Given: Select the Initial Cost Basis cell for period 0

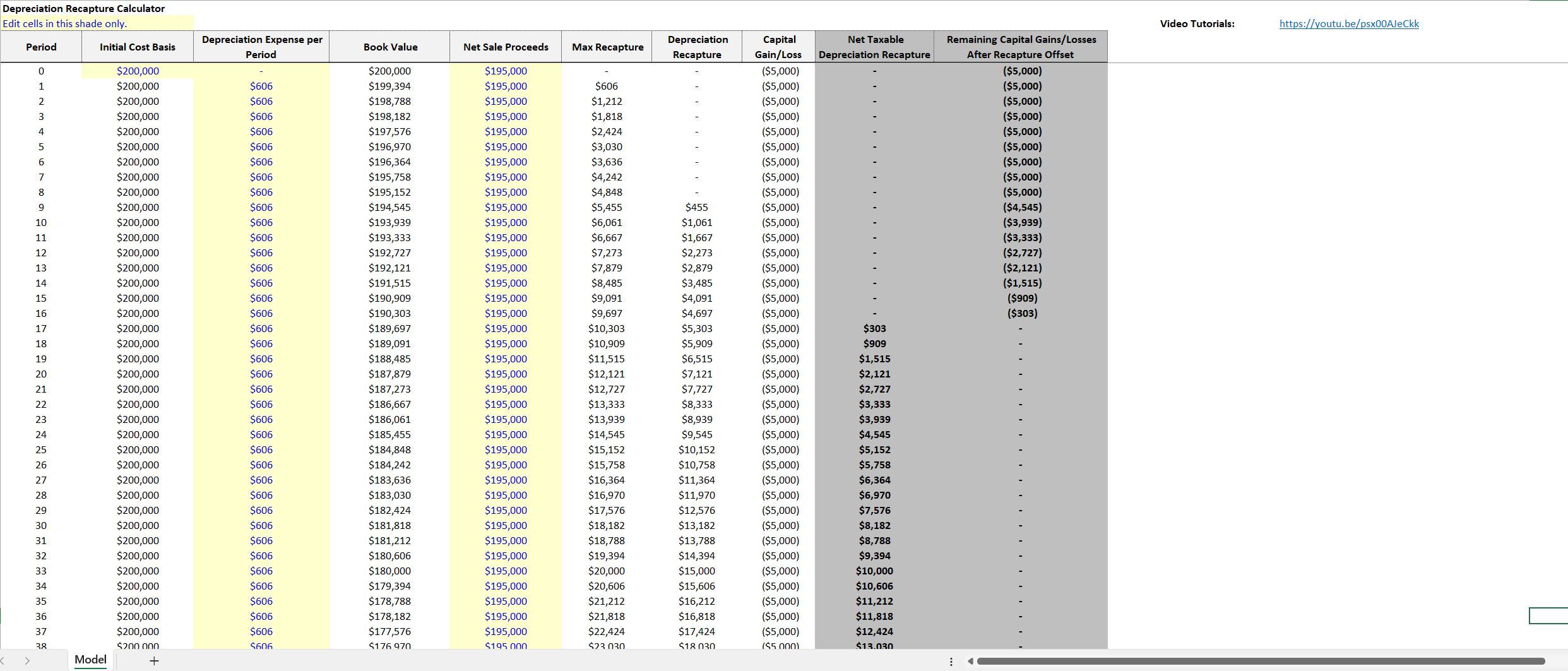Looking at the screenshot, I should tap(138, 71).
